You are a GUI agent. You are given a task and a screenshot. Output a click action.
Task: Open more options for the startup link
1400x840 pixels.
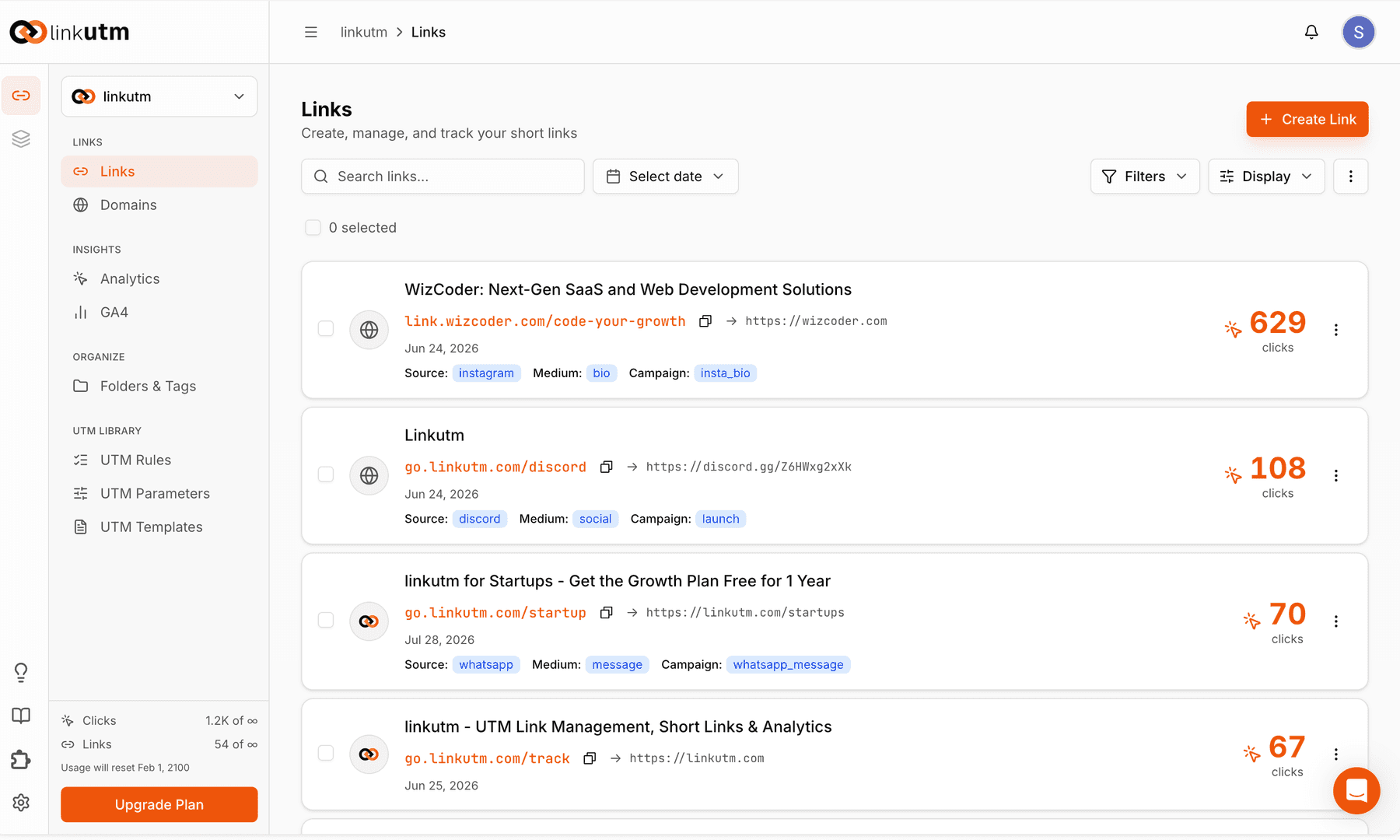tap(1336, 621)
